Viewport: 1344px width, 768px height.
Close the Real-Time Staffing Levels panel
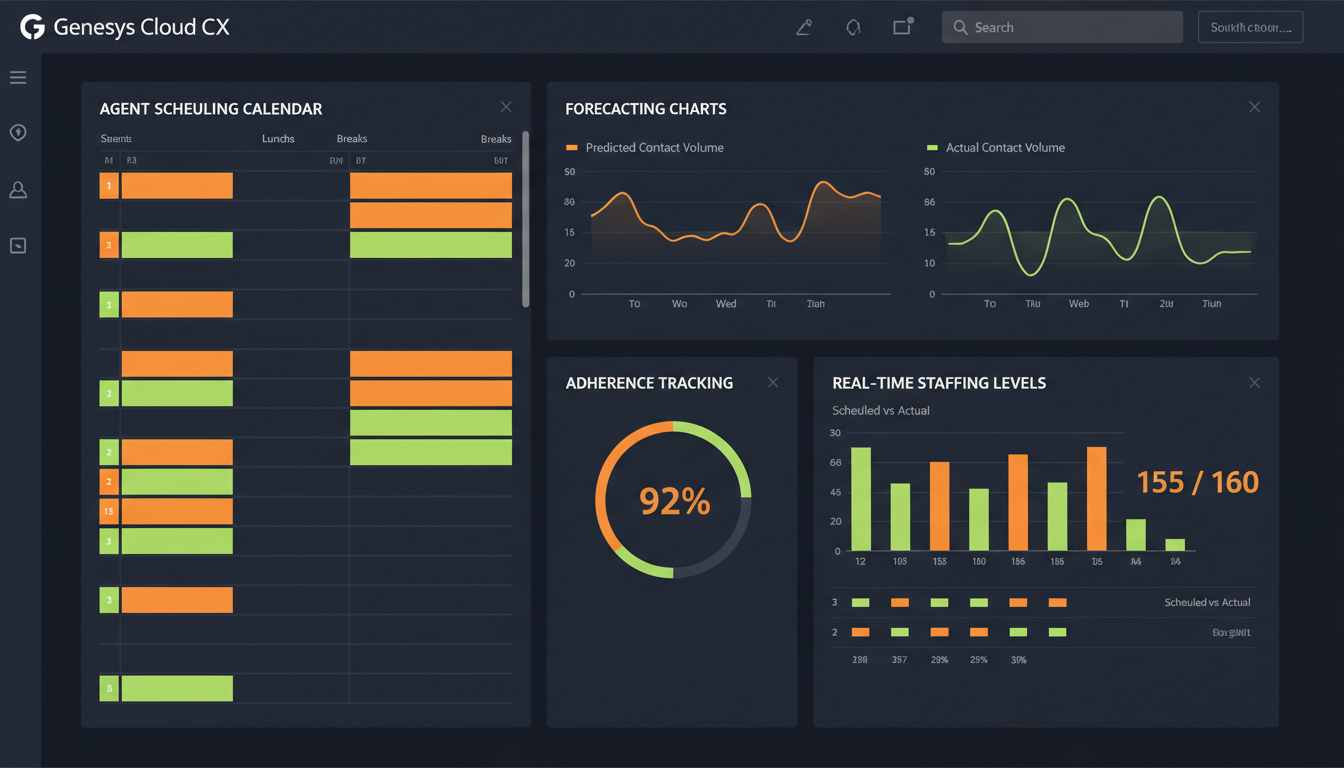coord(1255,382)
